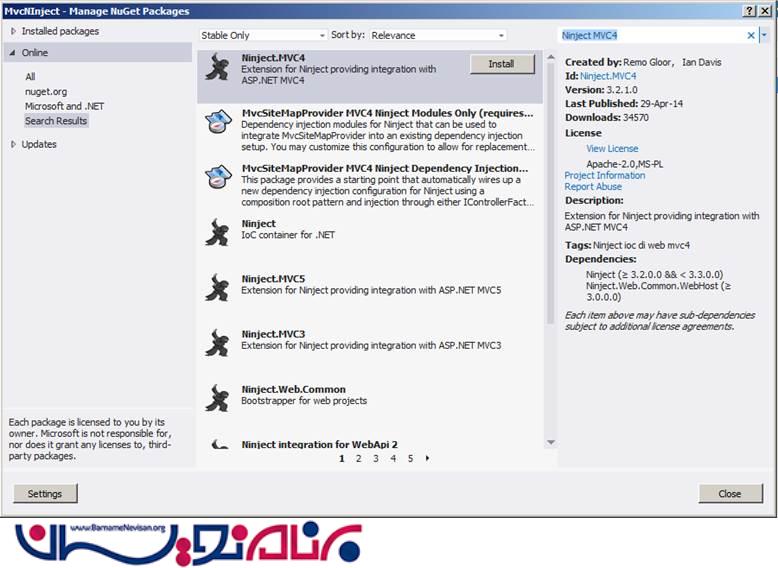Click the Ninject.Web.Common package icon
Viewport: 778px width, 568px height.
[217, 398]
